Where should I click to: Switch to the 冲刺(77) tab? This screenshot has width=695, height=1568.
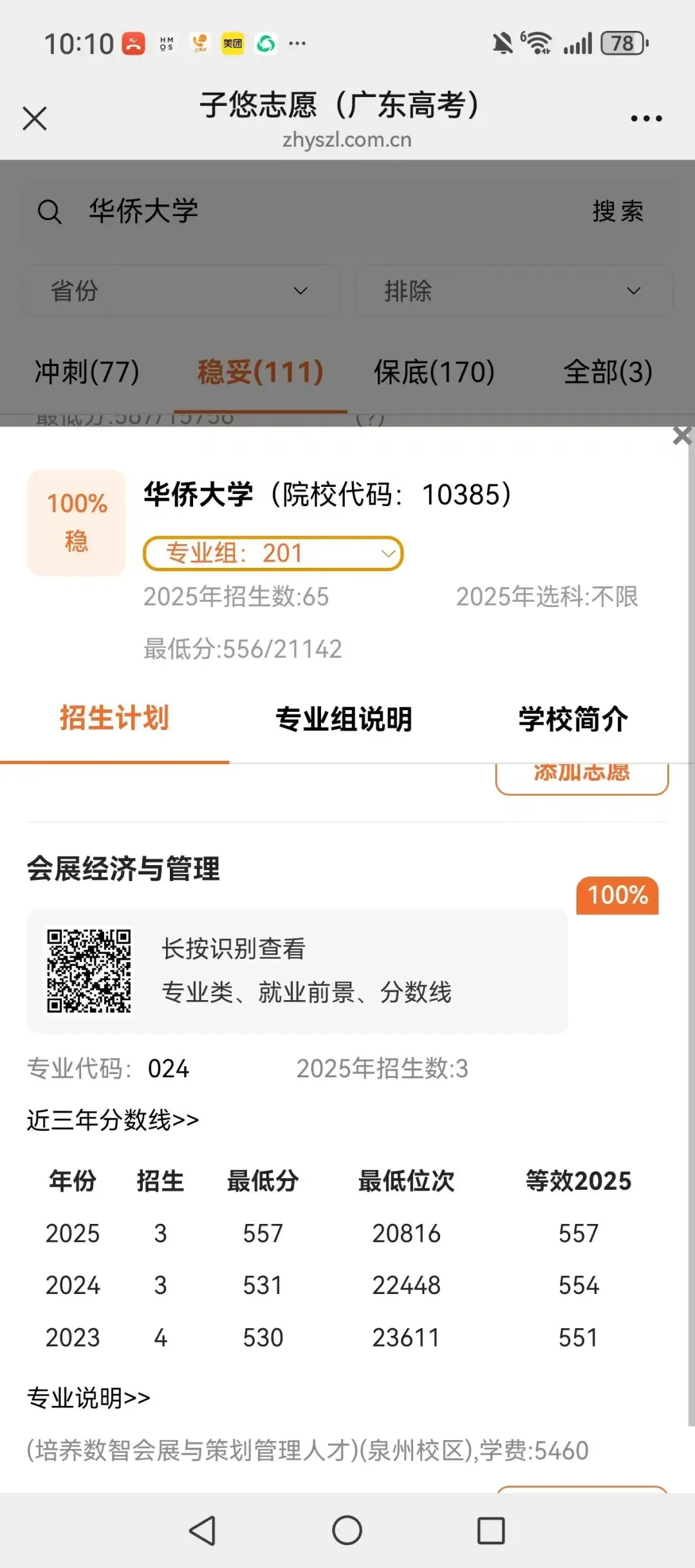click(x=87, y=372)
